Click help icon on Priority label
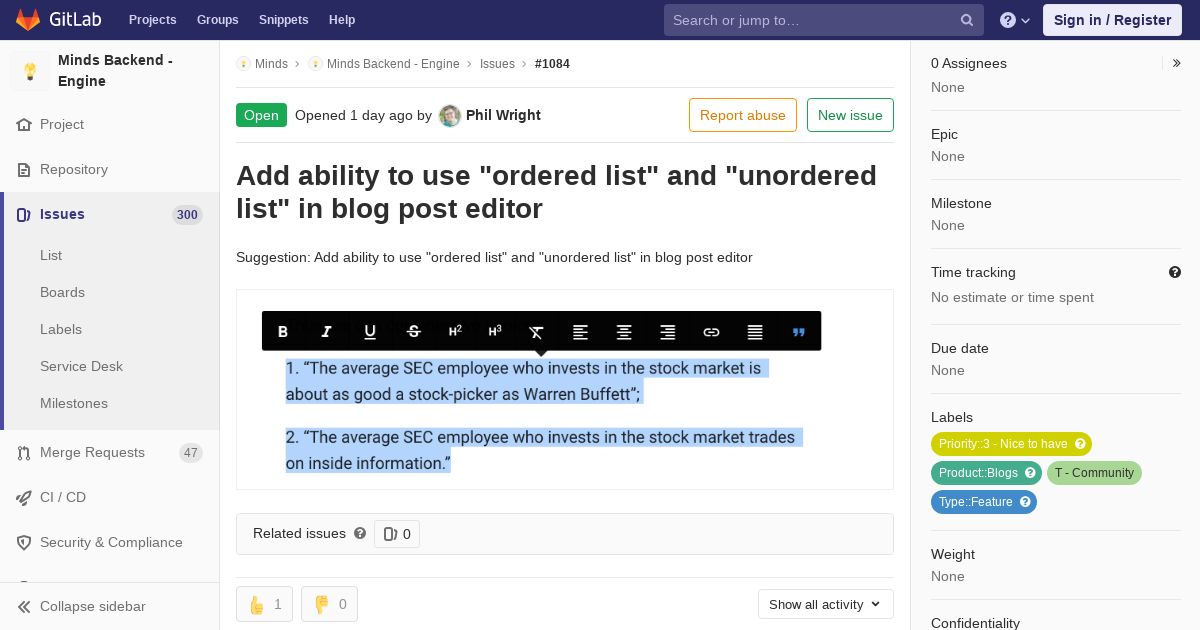Screen dimensions: 1200x630 1080,444
